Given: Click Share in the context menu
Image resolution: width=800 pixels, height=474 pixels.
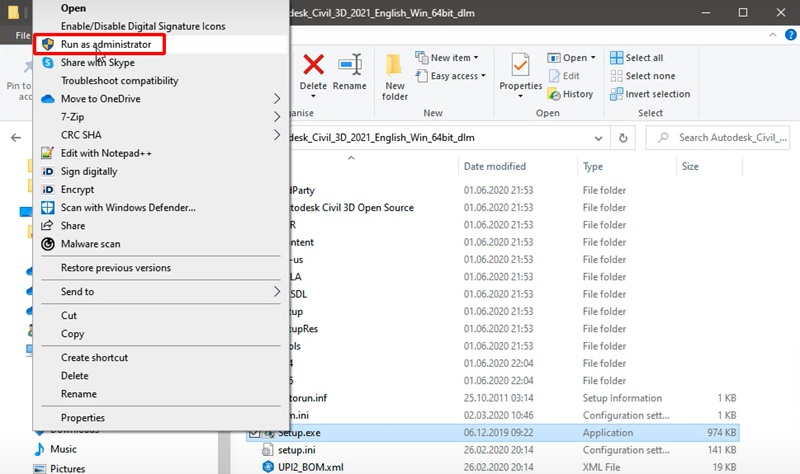Looking at the screenshot, I should [x=160, y=226].
